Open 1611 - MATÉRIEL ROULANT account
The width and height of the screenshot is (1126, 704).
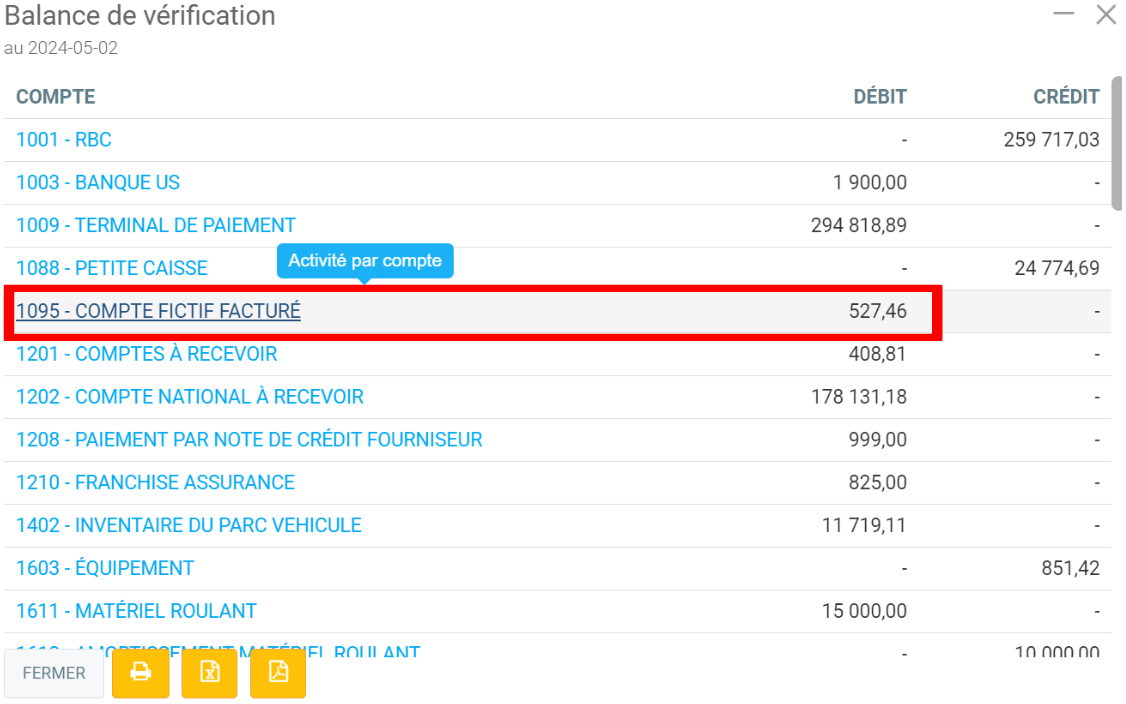(x=136, y=611)
